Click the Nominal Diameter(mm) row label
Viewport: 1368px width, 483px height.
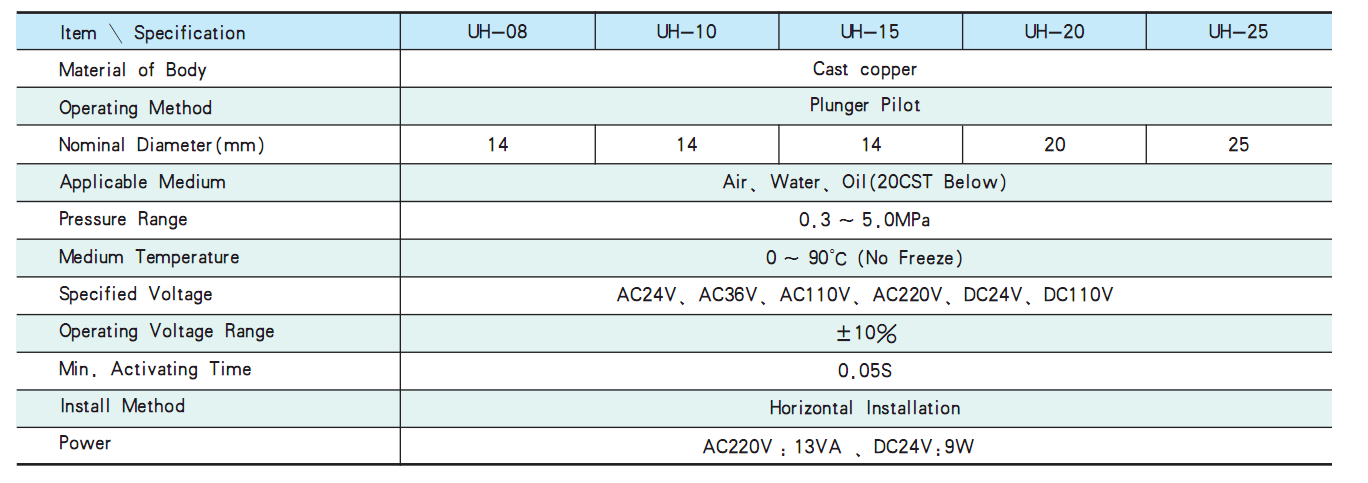(162, 145)
